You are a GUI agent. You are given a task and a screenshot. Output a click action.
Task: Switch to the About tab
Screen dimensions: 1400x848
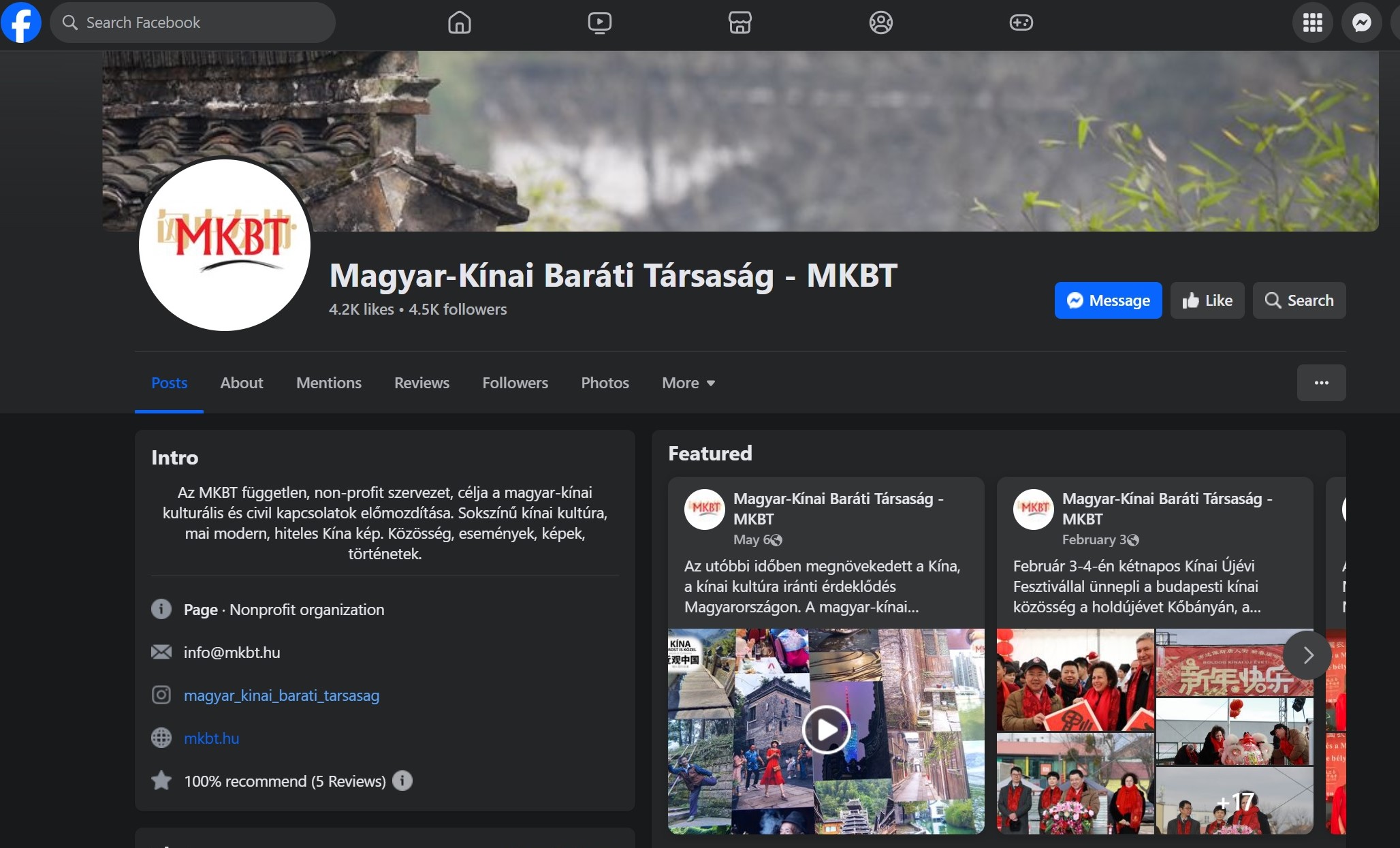point(242,383)
